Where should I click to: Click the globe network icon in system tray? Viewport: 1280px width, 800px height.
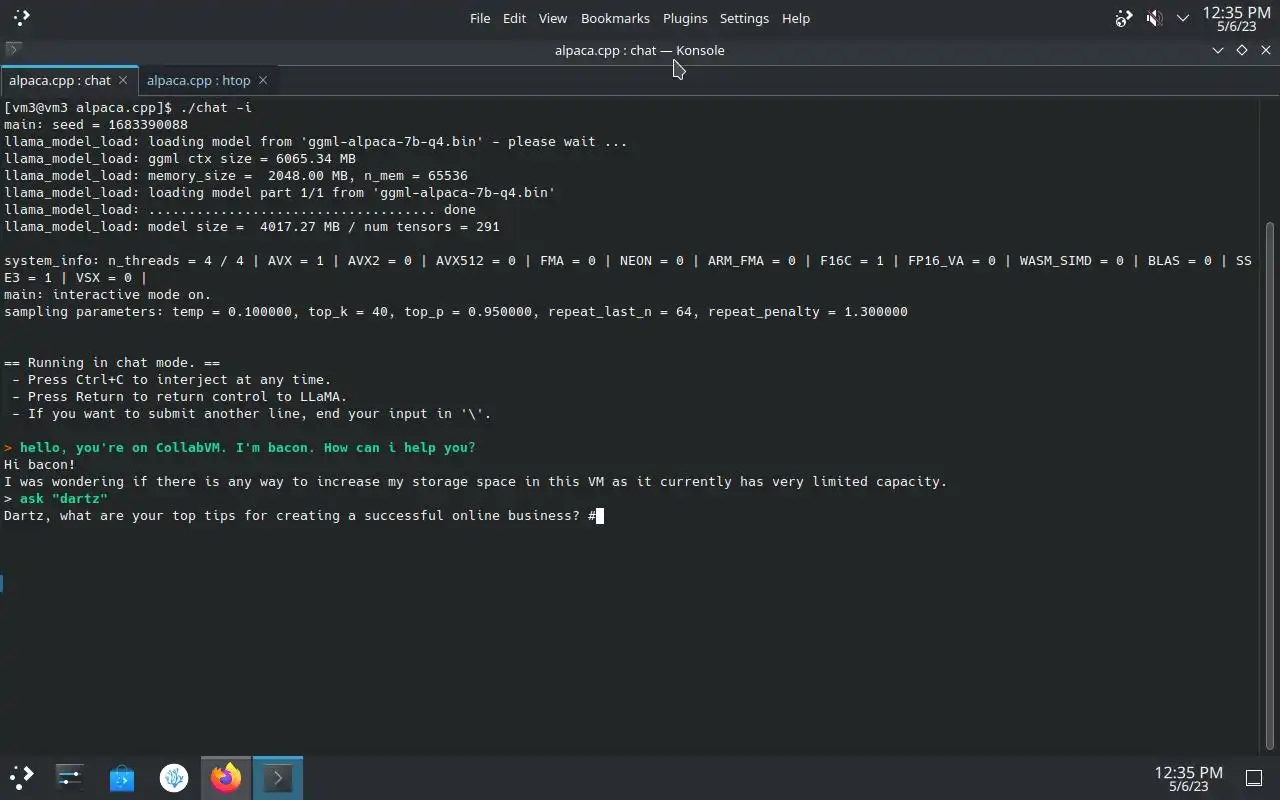pyautogui.click(x=1124, y=18)
